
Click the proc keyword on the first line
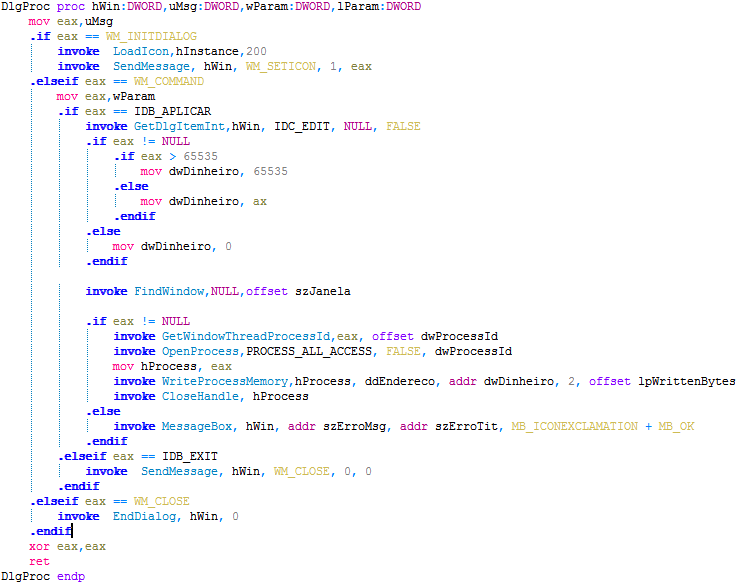tap(71, 6)
